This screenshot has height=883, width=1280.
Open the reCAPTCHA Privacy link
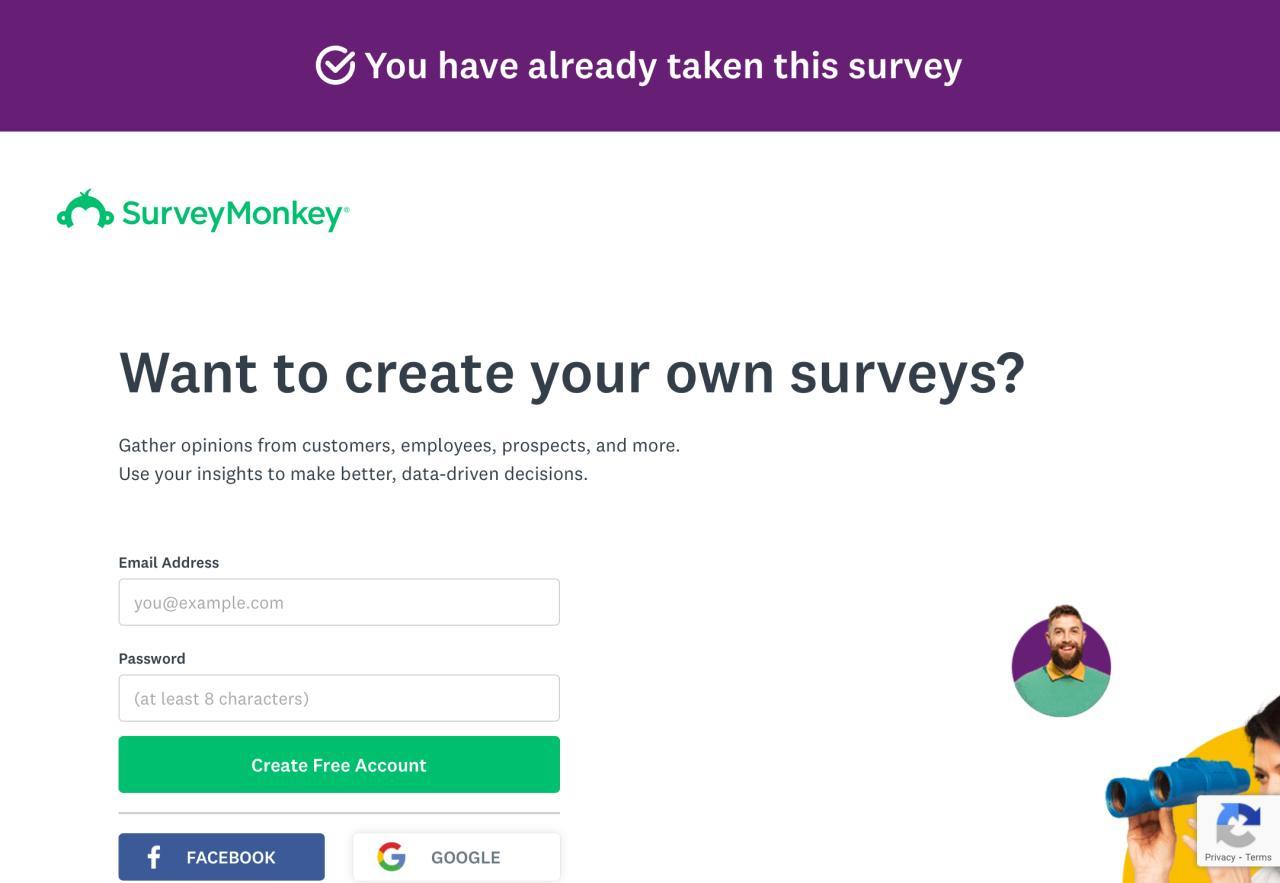(1219, 857)
